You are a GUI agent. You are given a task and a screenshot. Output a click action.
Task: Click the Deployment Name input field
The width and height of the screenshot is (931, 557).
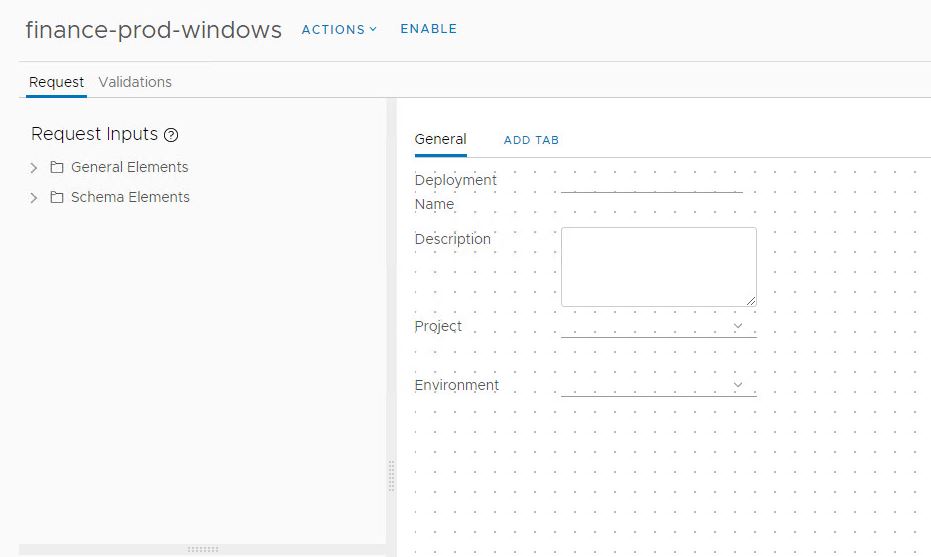point(651,182)
